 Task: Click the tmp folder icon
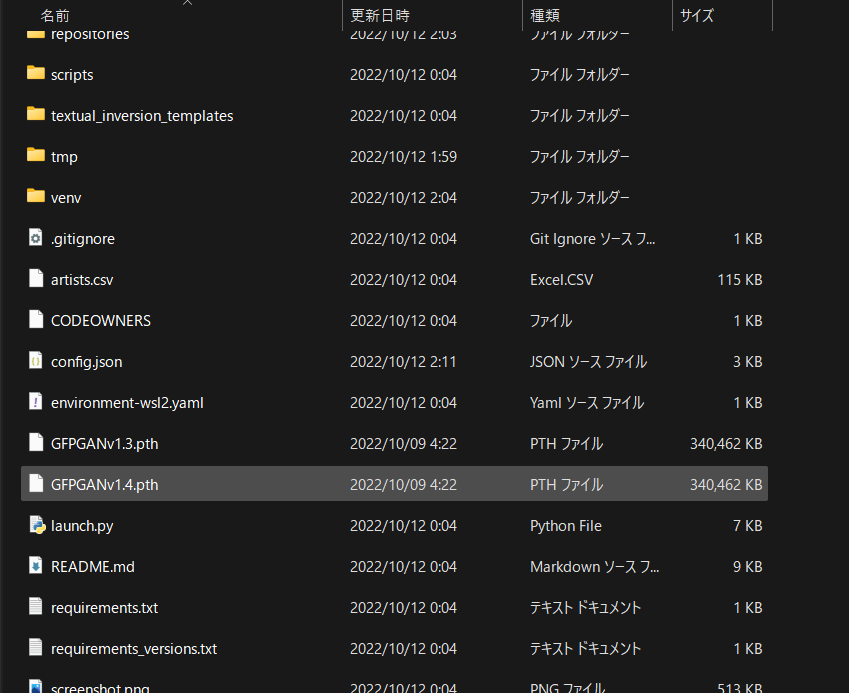tap(36, 155)
